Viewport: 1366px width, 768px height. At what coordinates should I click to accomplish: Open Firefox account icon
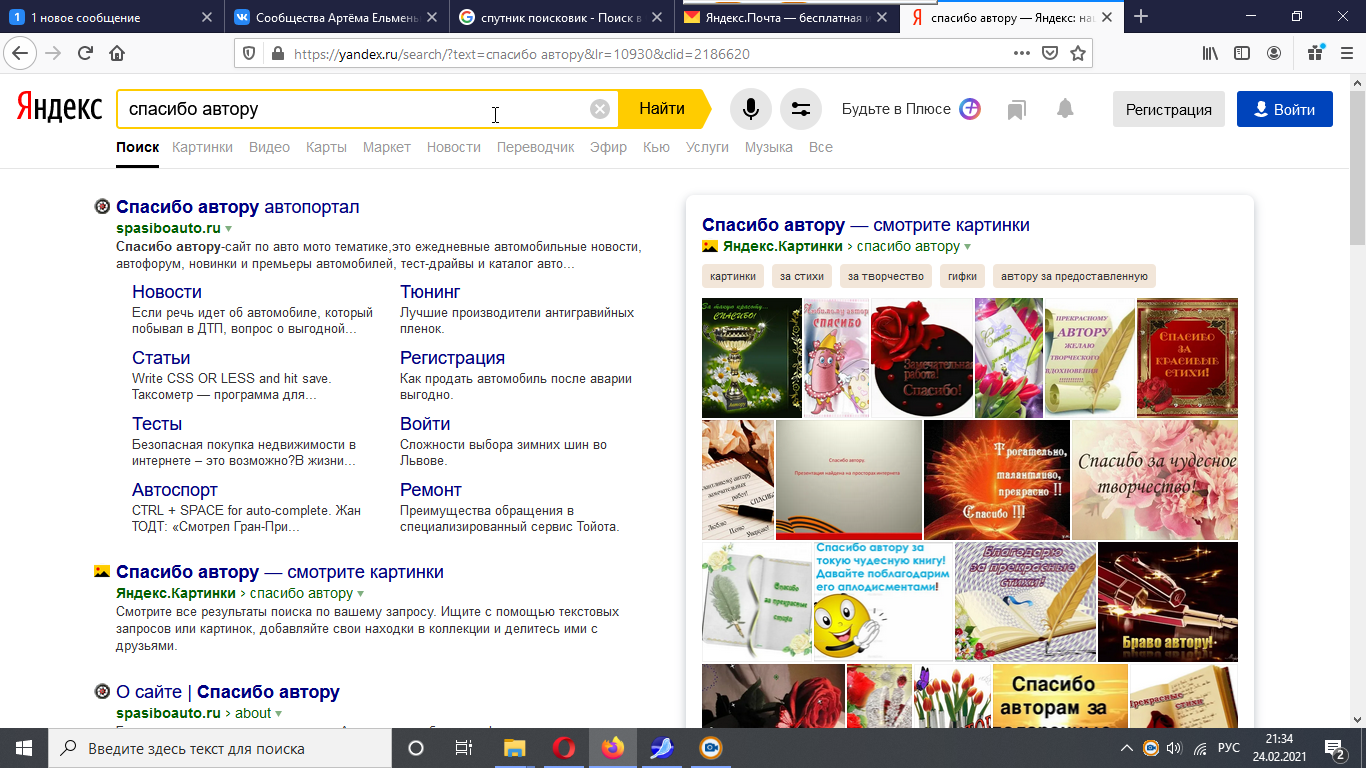point(1274,53)
